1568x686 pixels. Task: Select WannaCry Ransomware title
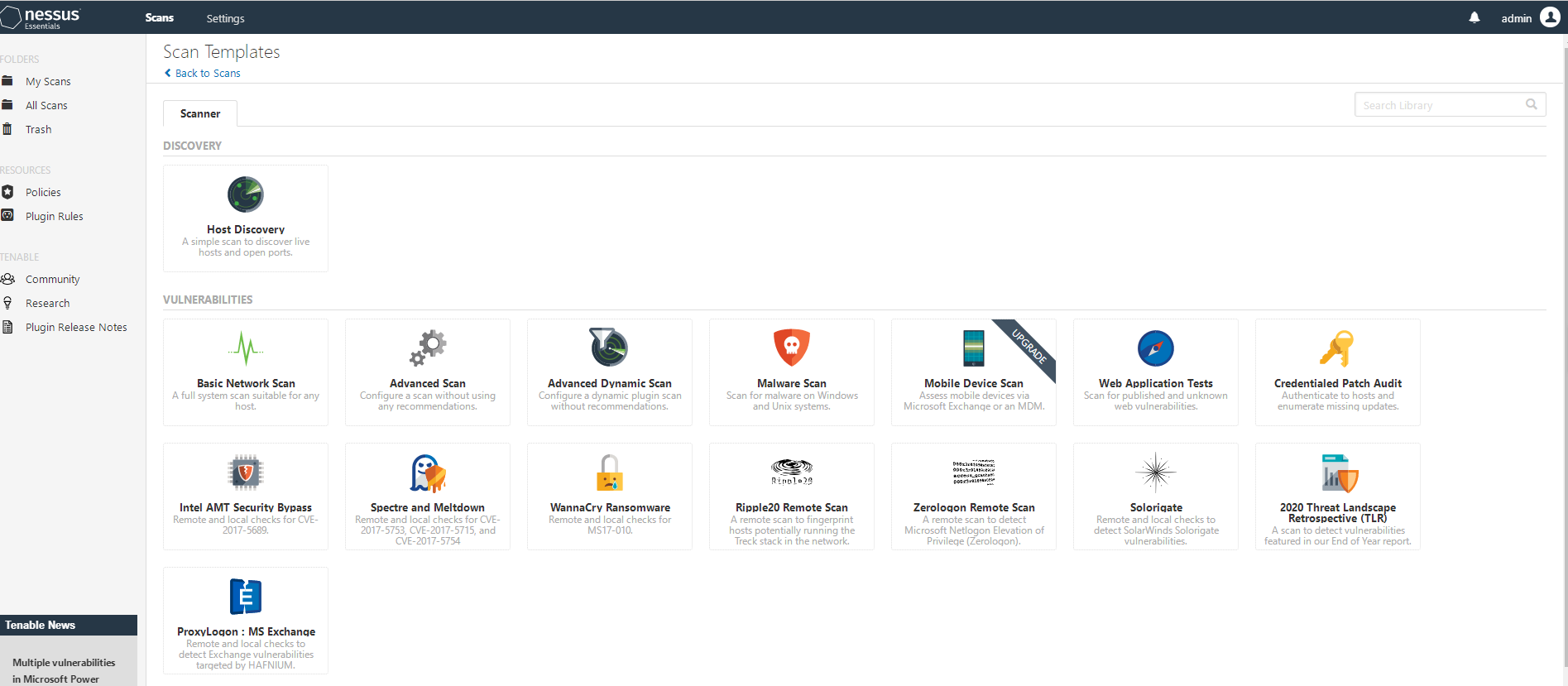pyautogui.click(x=610, y=507)
